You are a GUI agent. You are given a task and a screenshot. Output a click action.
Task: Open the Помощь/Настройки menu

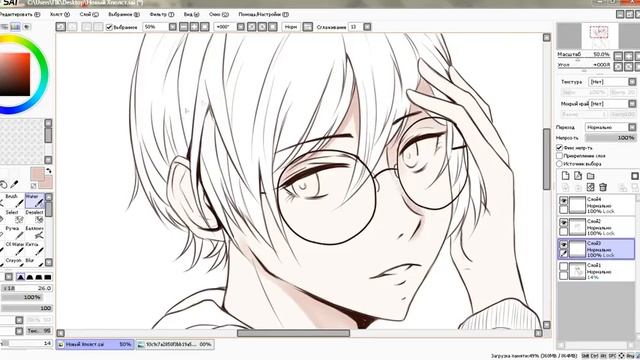point(263,14)
